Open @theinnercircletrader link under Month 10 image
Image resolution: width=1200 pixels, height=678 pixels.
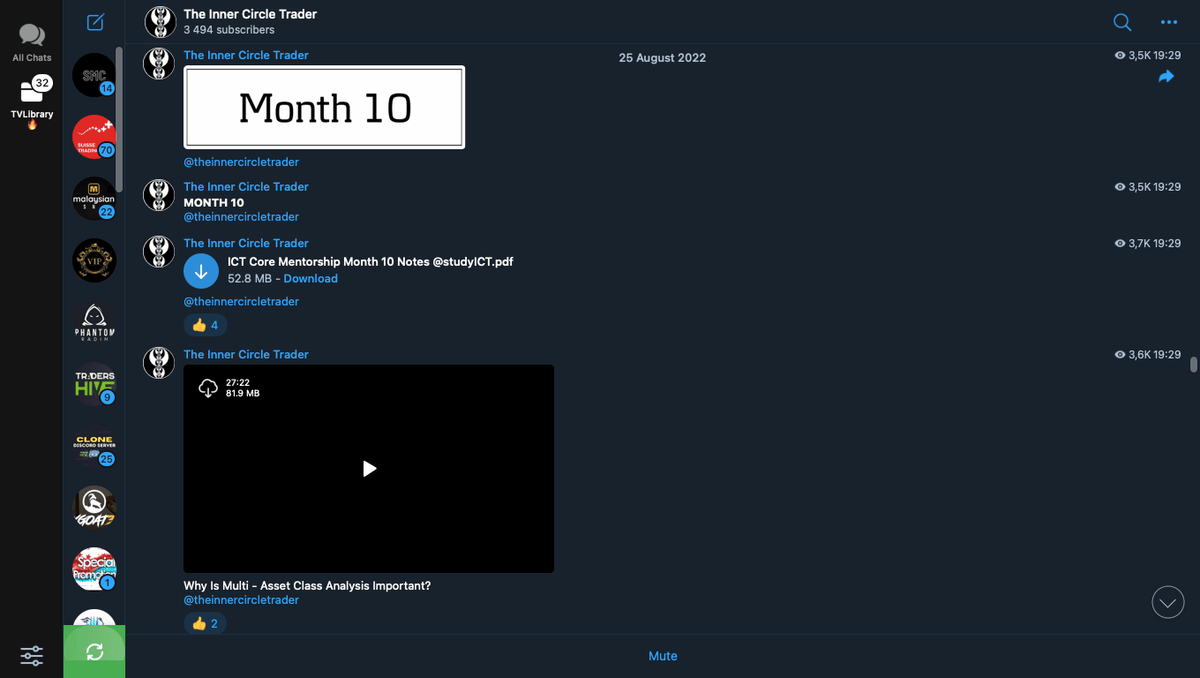click(241, 162)
